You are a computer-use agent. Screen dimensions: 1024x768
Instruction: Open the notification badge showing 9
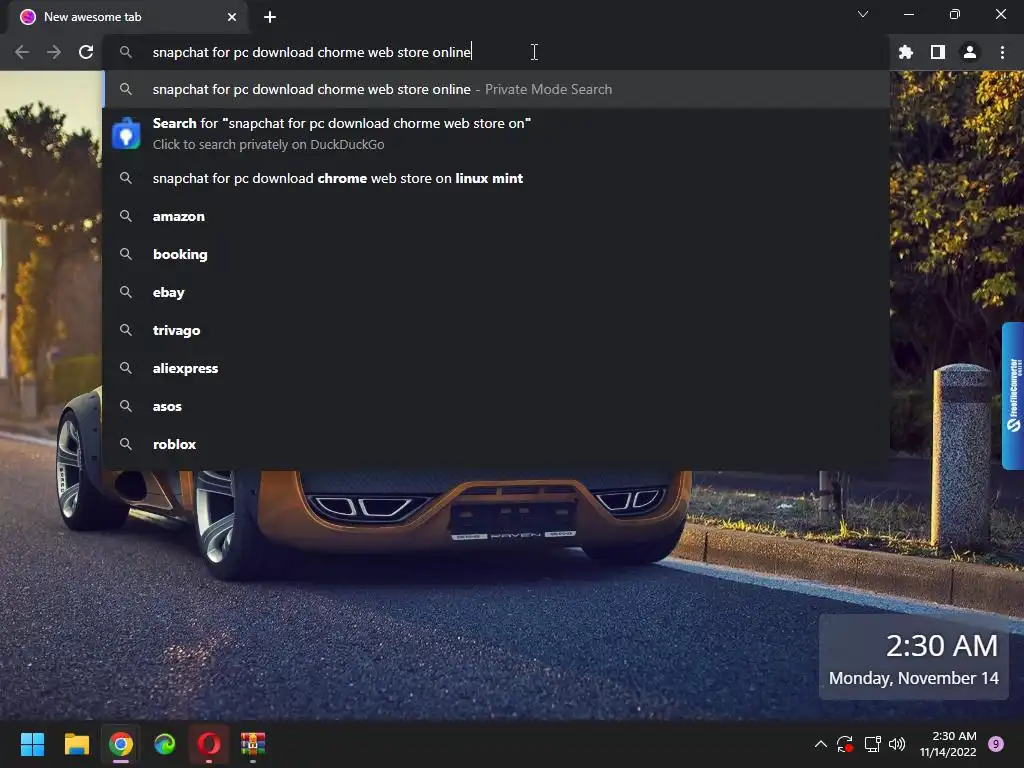(x=996, y=744)
